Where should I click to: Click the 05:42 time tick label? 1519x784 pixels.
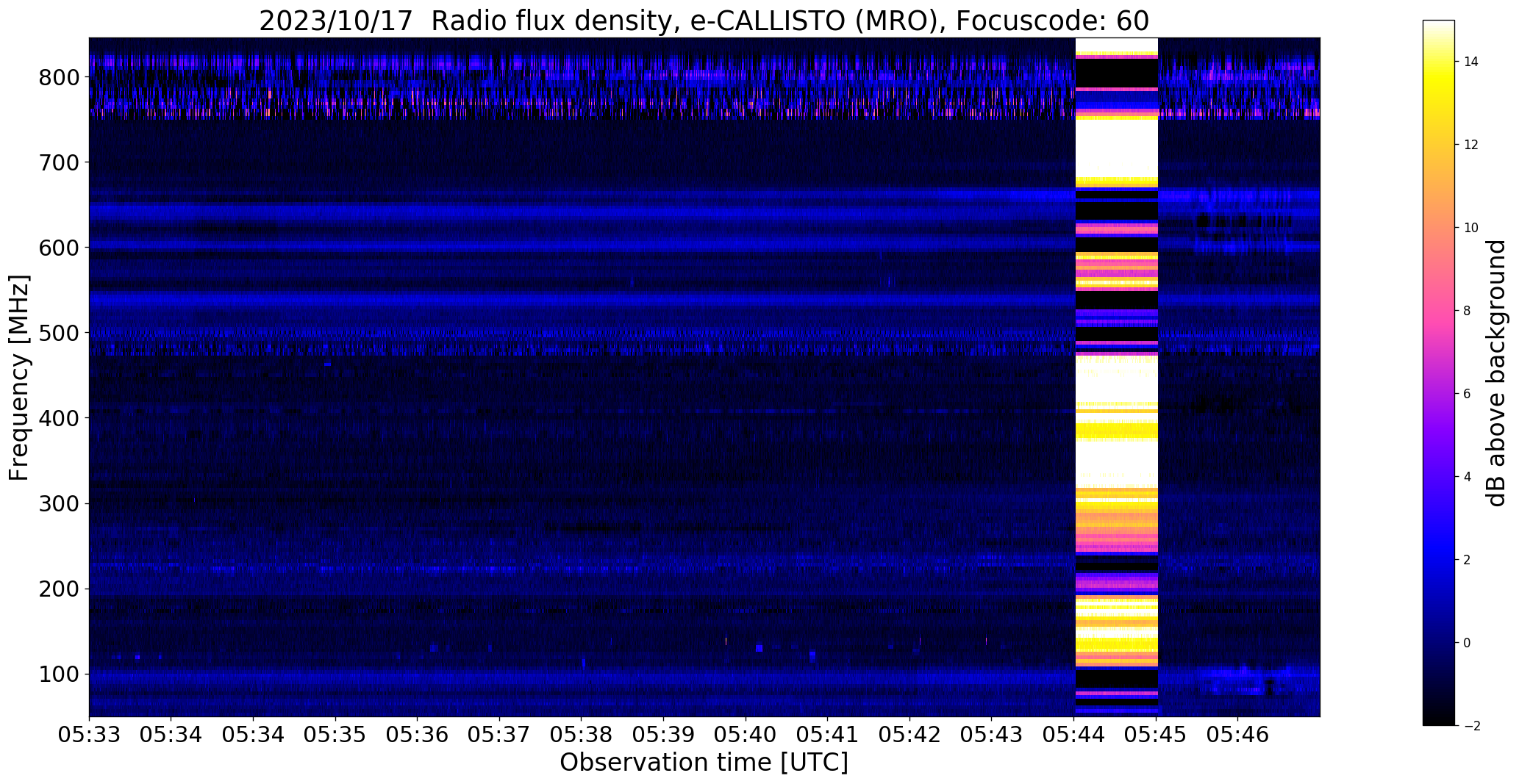pos(909,733)
